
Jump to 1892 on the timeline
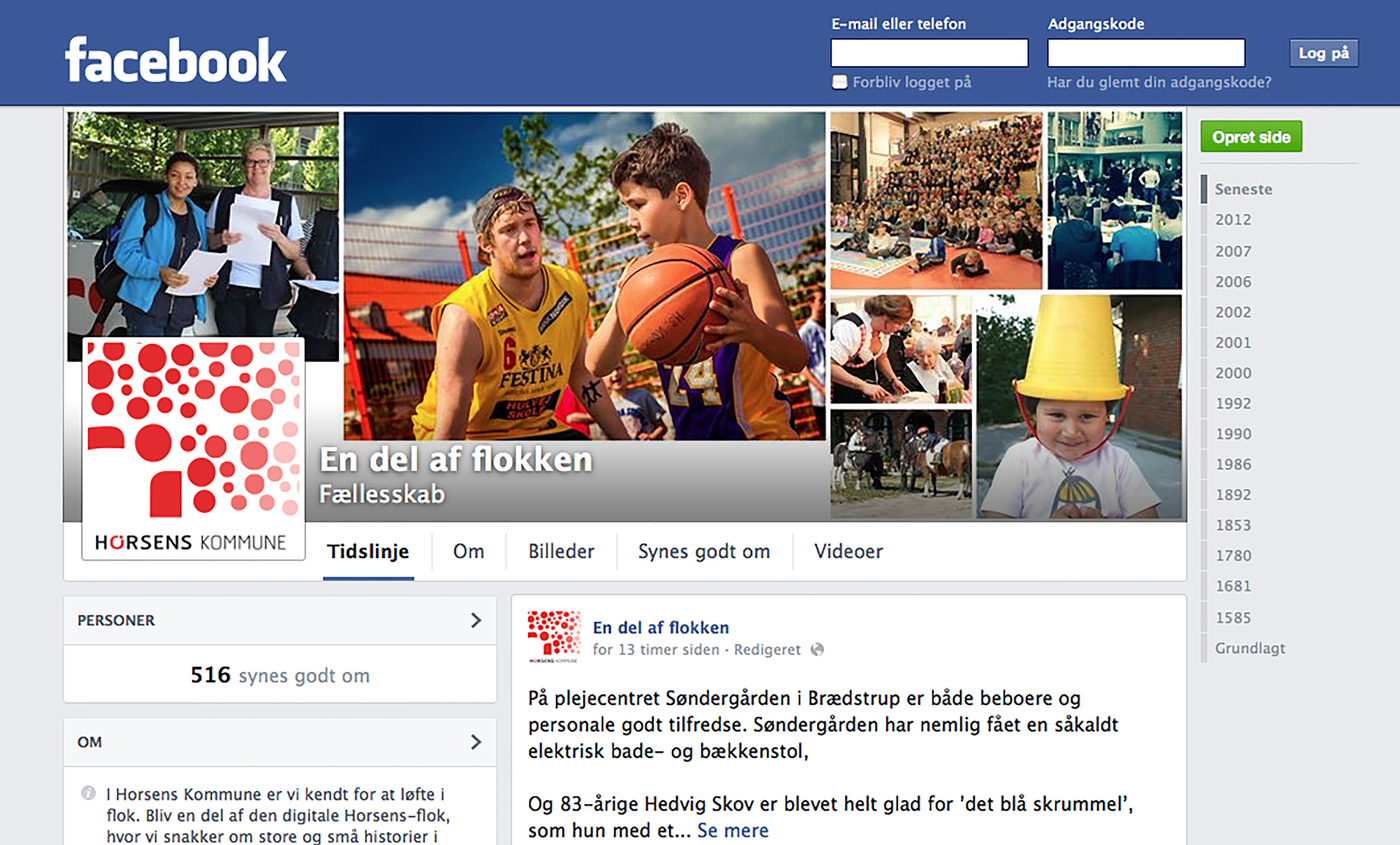tap(1233, 495)
